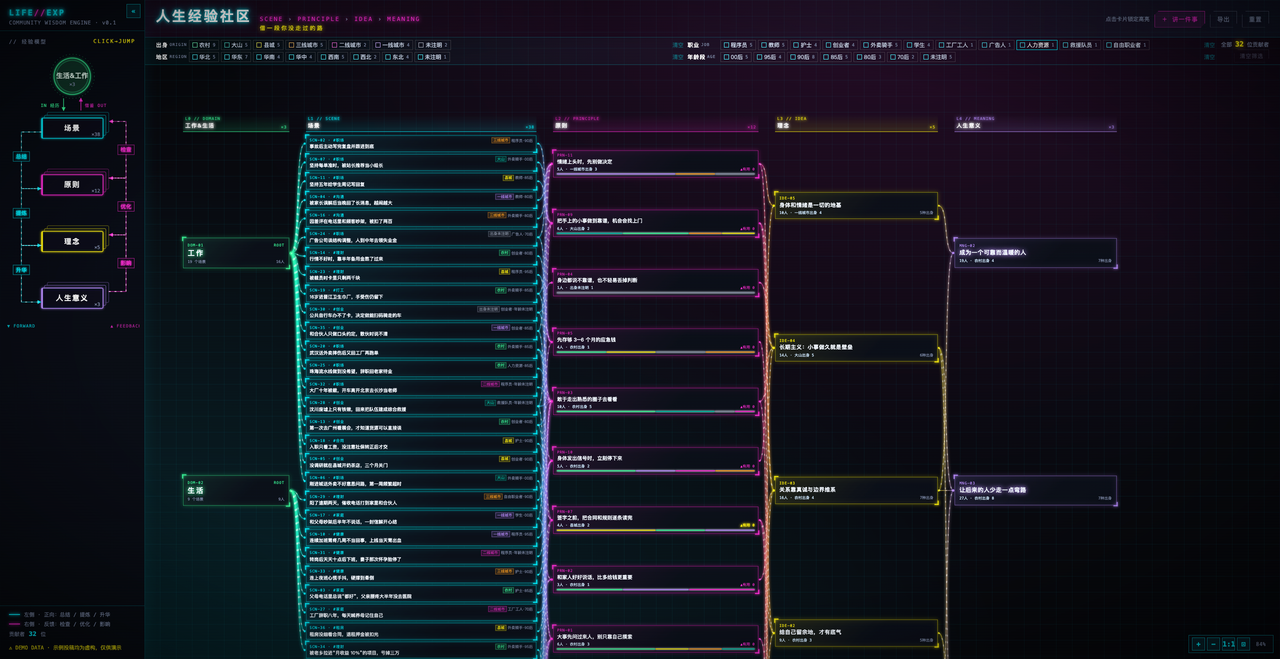
Task: Open the 关系要真诚与边界感 idea card
Action: pos(856,490)
